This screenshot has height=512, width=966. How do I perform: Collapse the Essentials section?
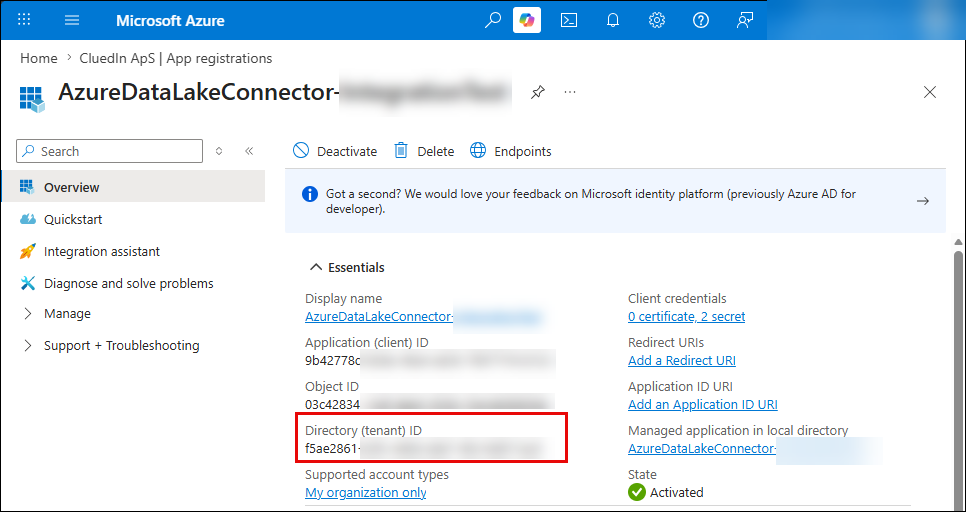click(347, 267)
